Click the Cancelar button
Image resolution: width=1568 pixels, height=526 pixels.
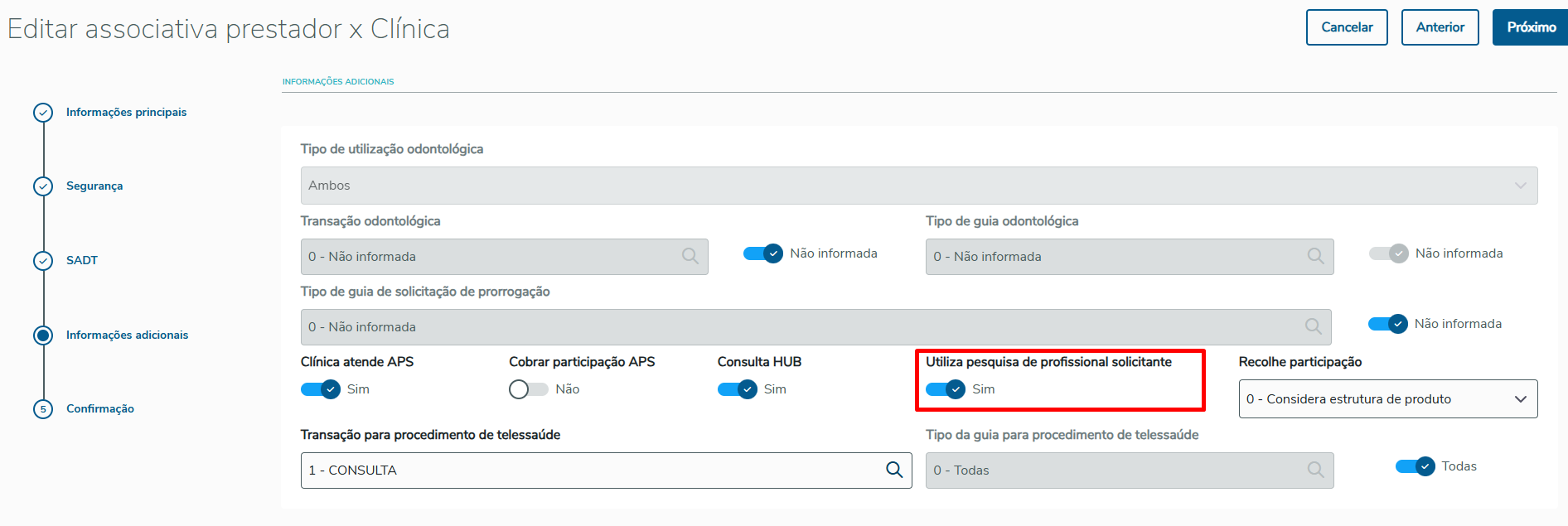(1347, 27)
